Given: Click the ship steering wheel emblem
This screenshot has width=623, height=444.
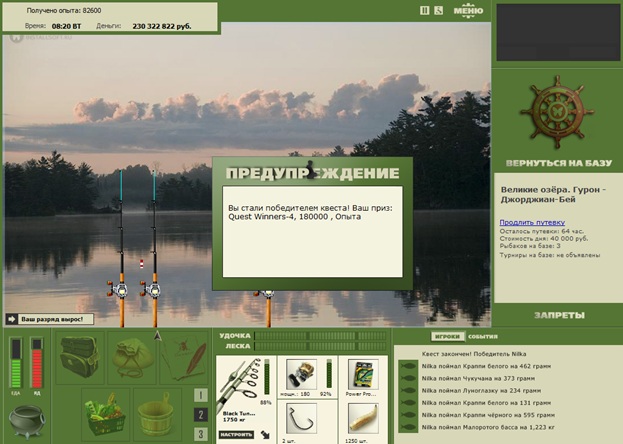Looking at the screenshot, I should tap(557, 112).
